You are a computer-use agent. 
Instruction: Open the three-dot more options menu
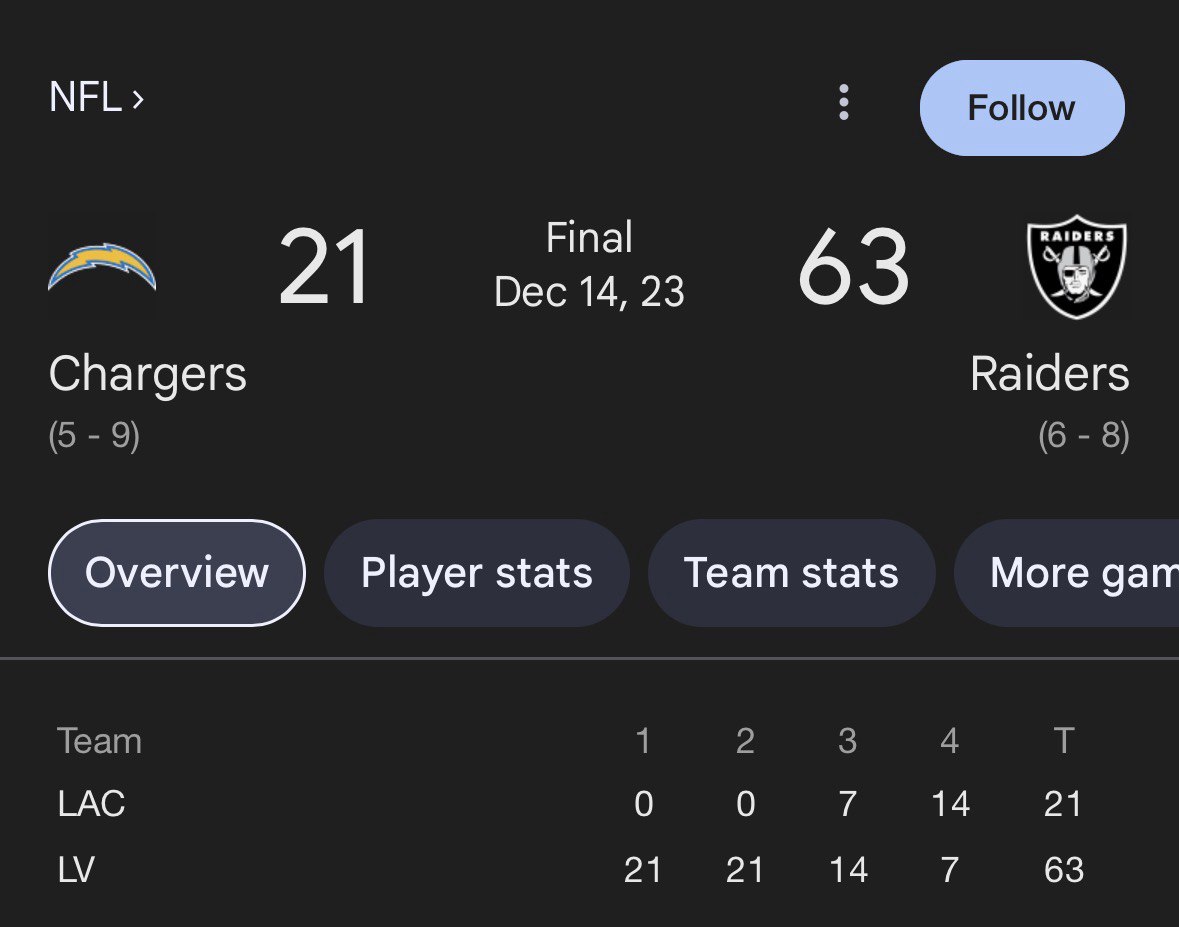point(844,102)
